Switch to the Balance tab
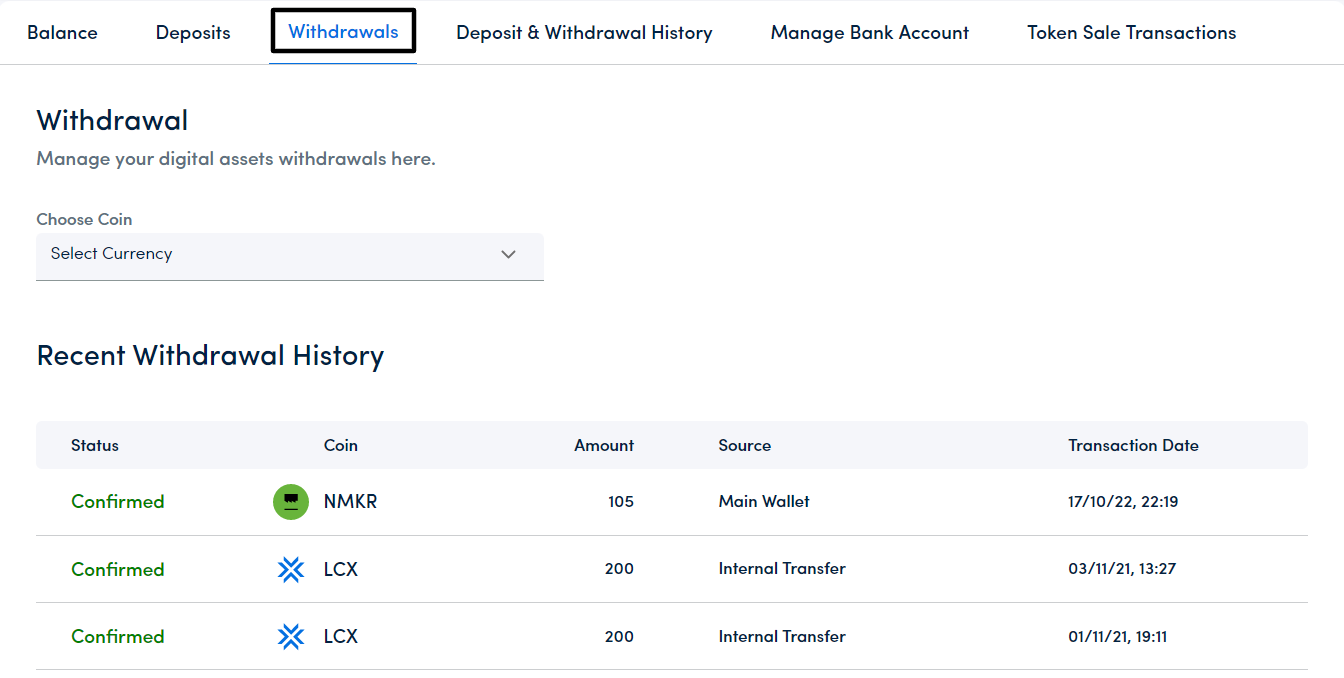1344x678 pixels. pos(62,33)
